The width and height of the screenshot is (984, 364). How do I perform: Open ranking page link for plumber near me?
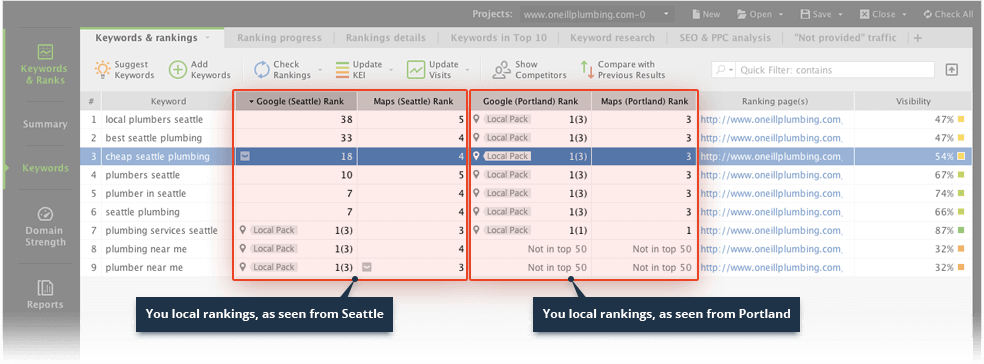(771, 267)
